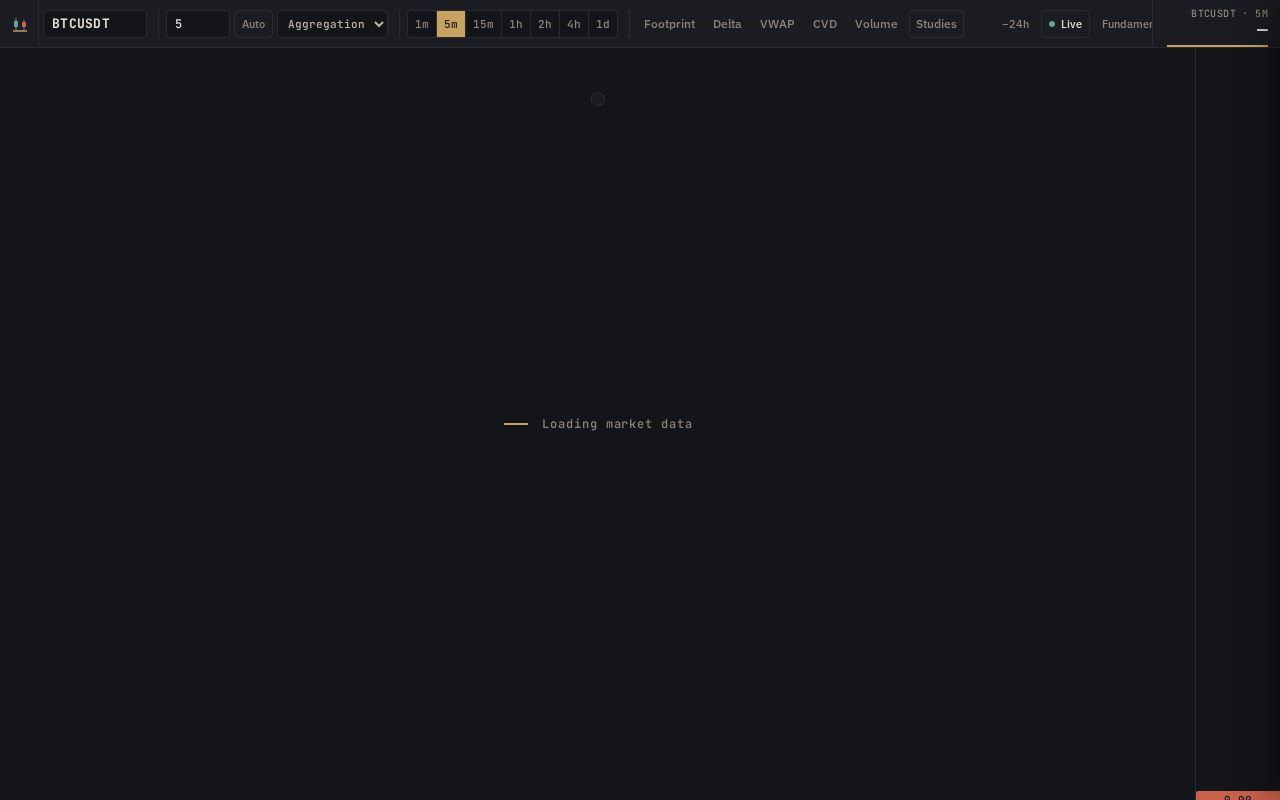Switch to the 15m timeframe
Viewport: 1280px width, 800px height.
pos(483,24)
